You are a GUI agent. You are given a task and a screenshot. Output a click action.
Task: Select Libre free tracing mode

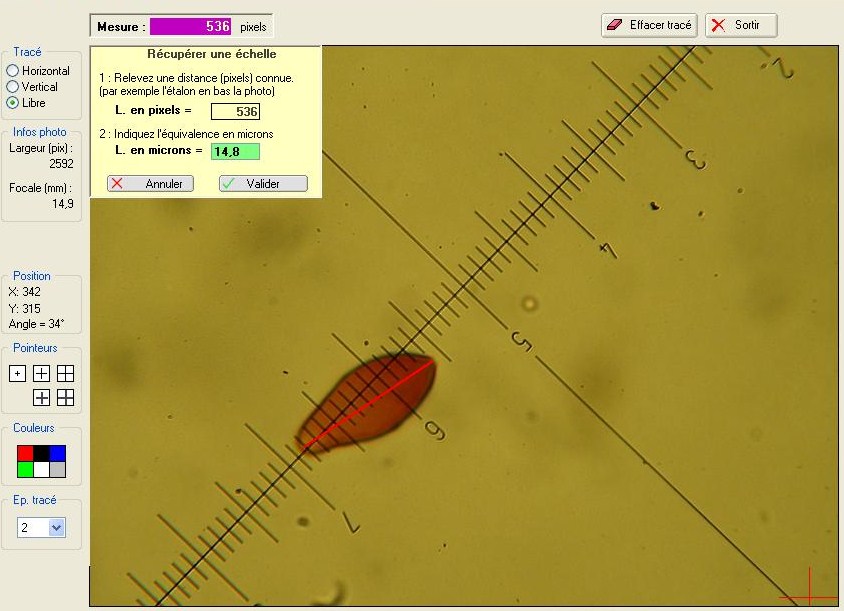[13, 103]
